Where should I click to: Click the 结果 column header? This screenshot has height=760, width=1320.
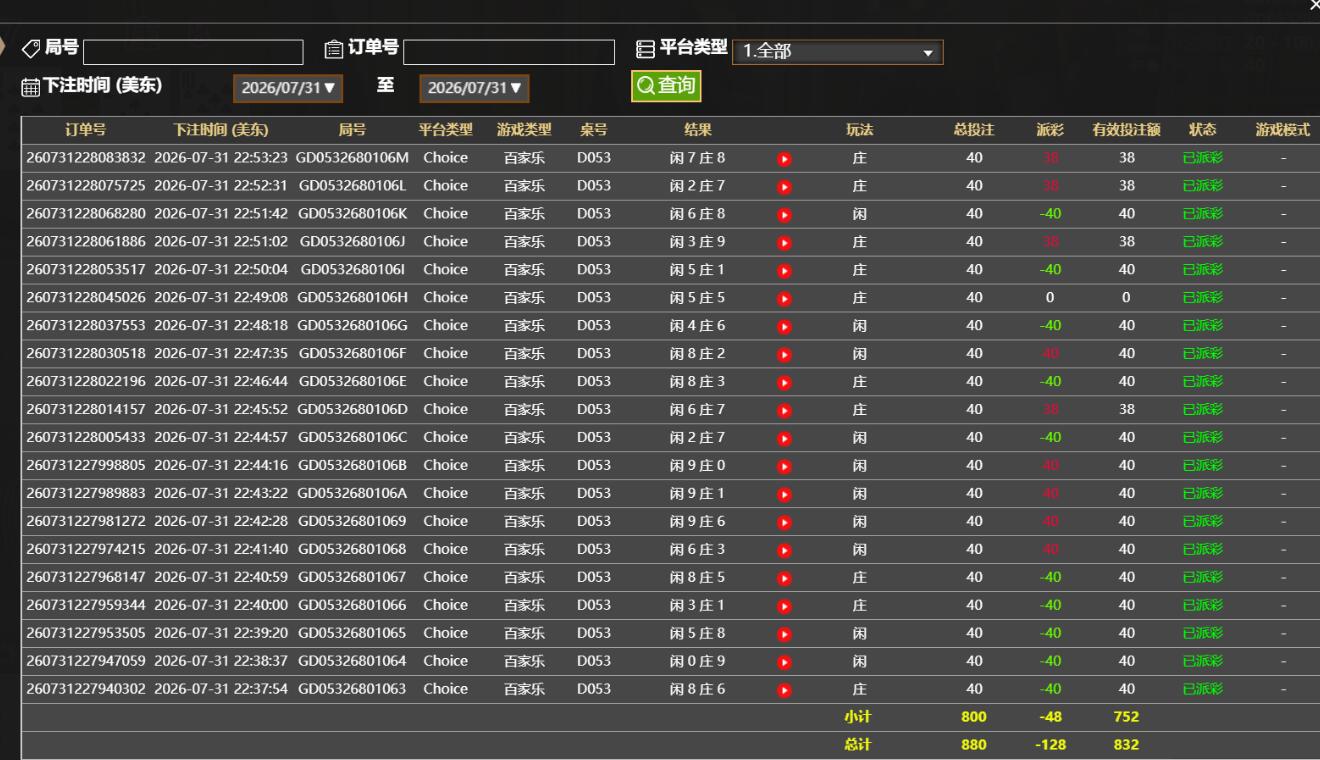point(698,130)
